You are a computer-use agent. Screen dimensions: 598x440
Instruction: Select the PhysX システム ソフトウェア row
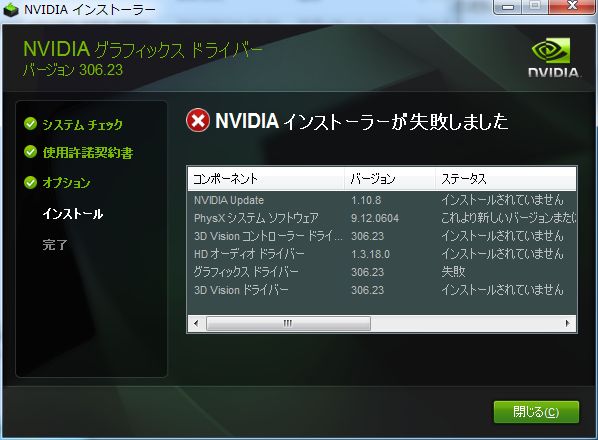(x=382, y=218)
